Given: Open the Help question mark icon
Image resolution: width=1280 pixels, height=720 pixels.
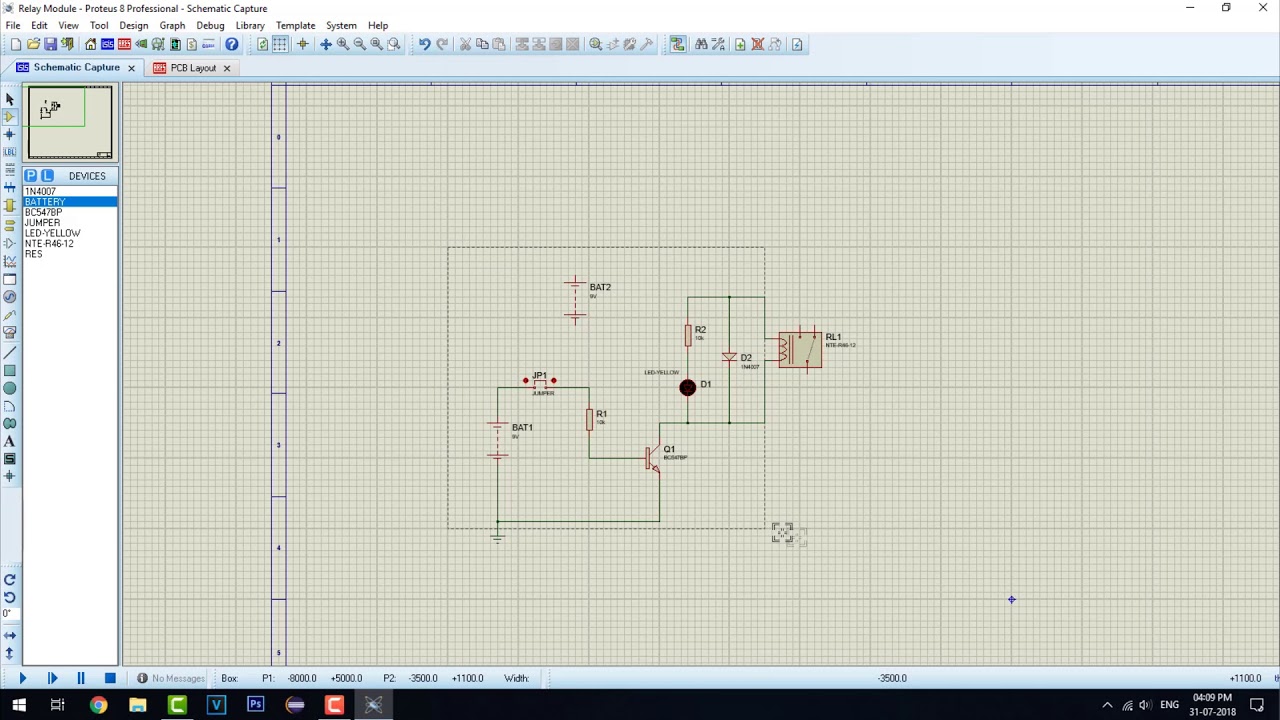Looking at the screenshot, I should coord(231,44).
